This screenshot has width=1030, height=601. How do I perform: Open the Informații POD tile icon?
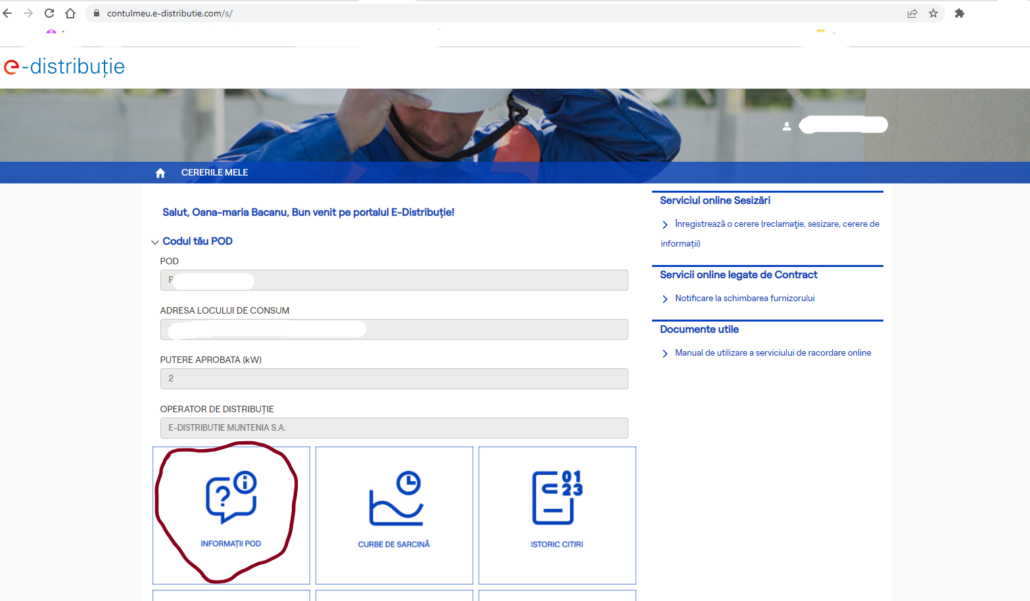[x=231, y=498]
